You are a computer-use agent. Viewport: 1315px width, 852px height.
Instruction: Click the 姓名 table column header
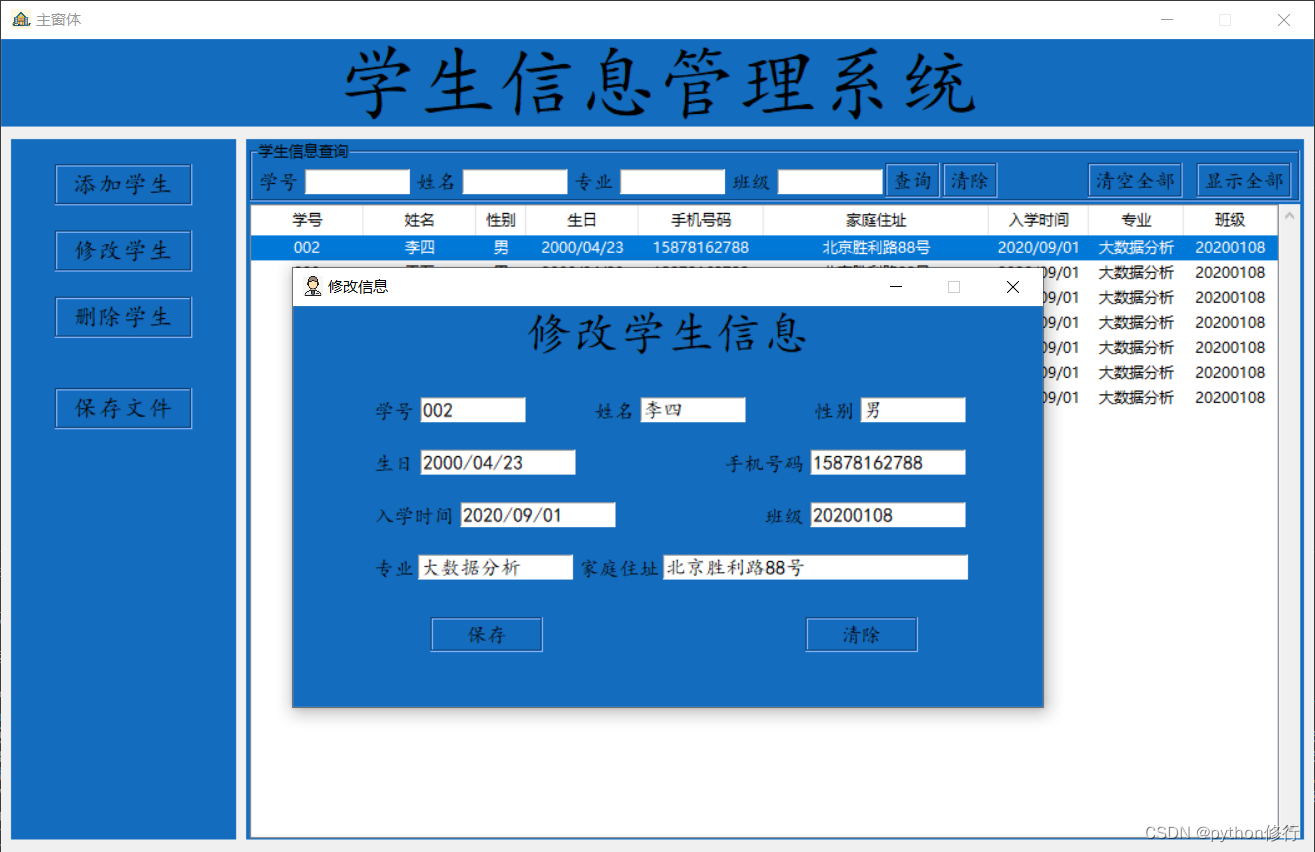click(x=419, y=220)
